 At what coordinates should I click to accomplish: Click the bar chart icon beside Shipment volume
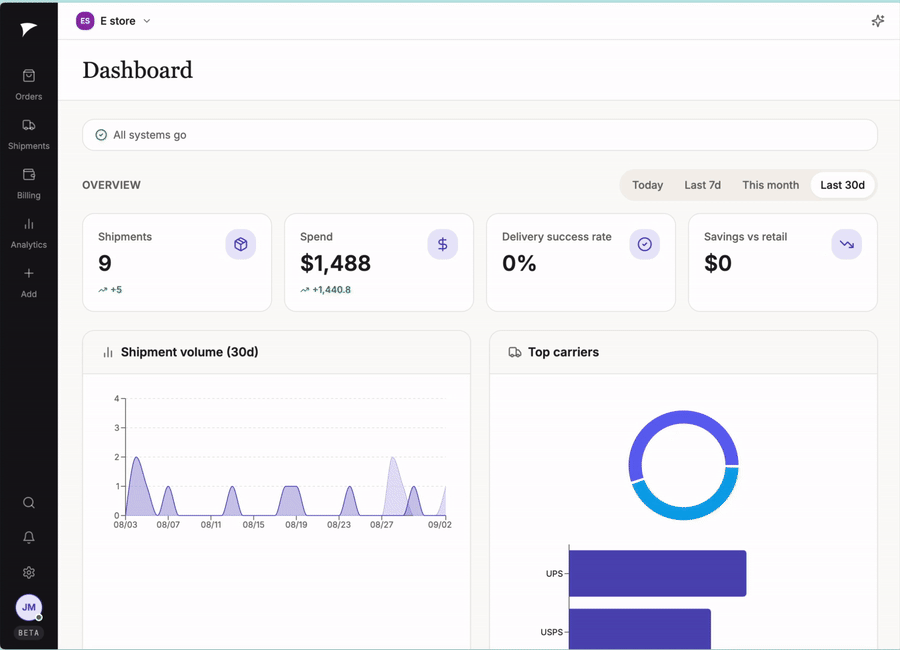(108, 352)
